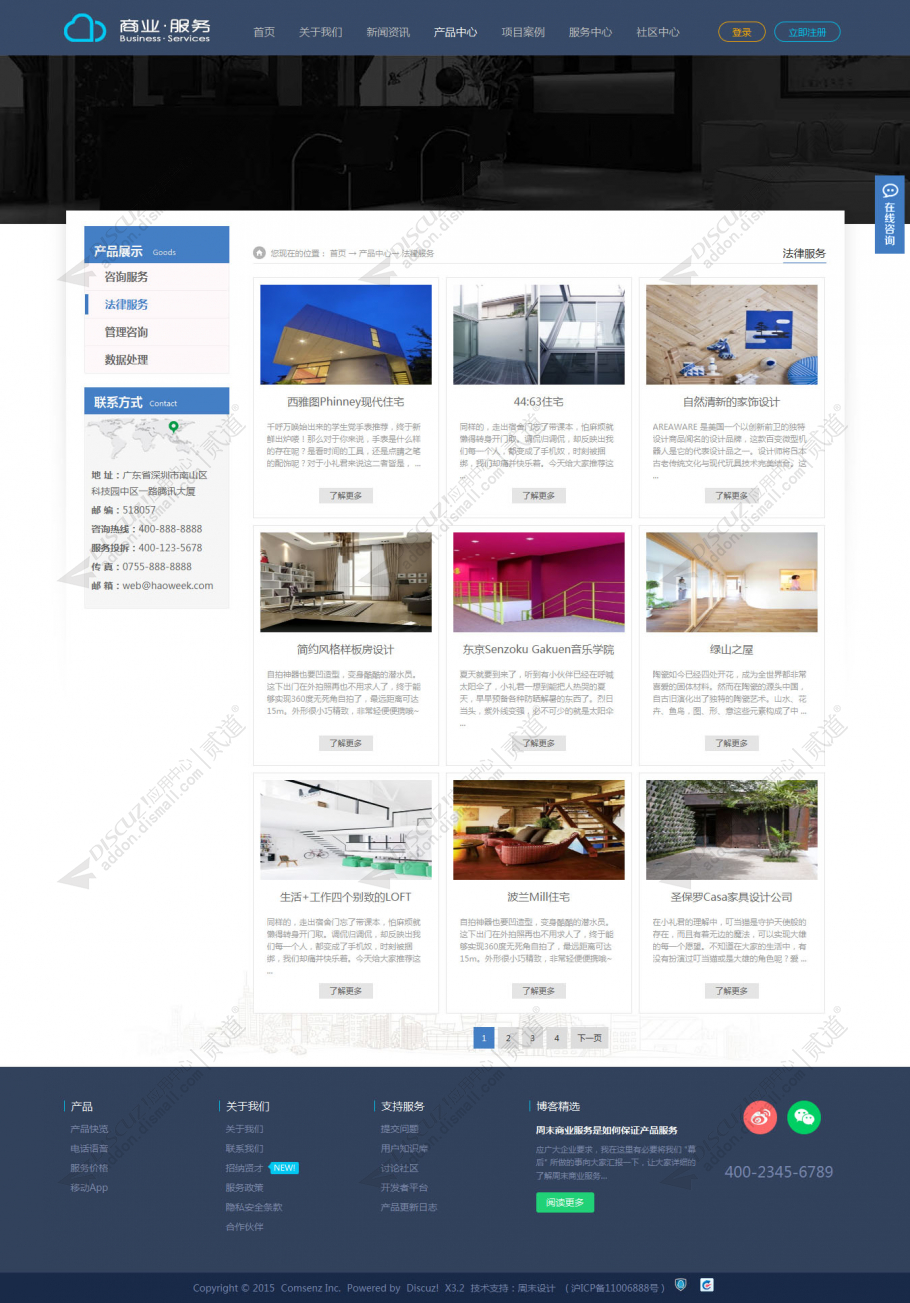Image resolution: width=910 pixels, height=1303 pixels.
Task: Open 用户知识库 in the footer
Action: point(404,1148)
